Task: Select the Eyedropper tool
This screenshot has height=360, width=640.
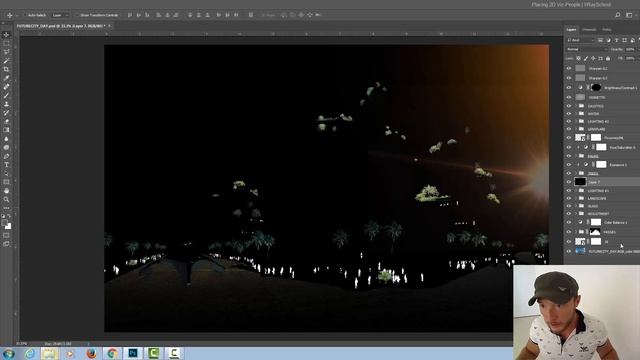Action: point(6,78)
